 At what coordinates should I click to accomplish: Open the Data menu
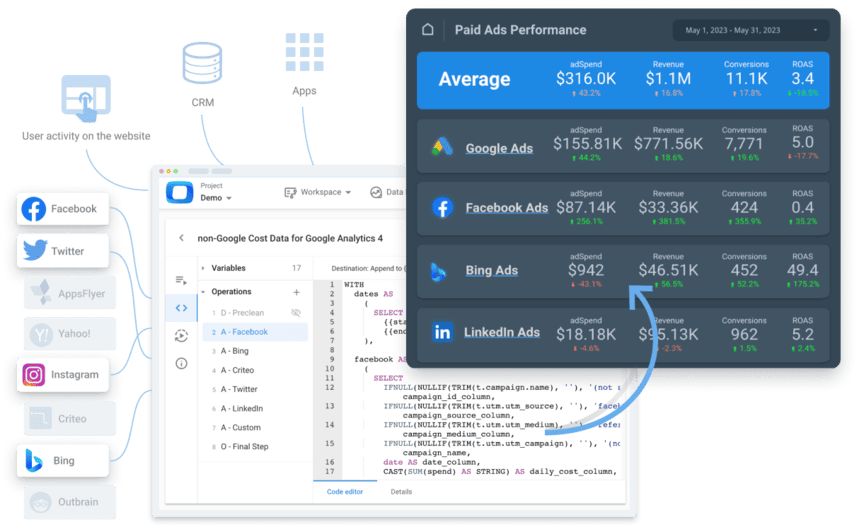tap(387, 192)
